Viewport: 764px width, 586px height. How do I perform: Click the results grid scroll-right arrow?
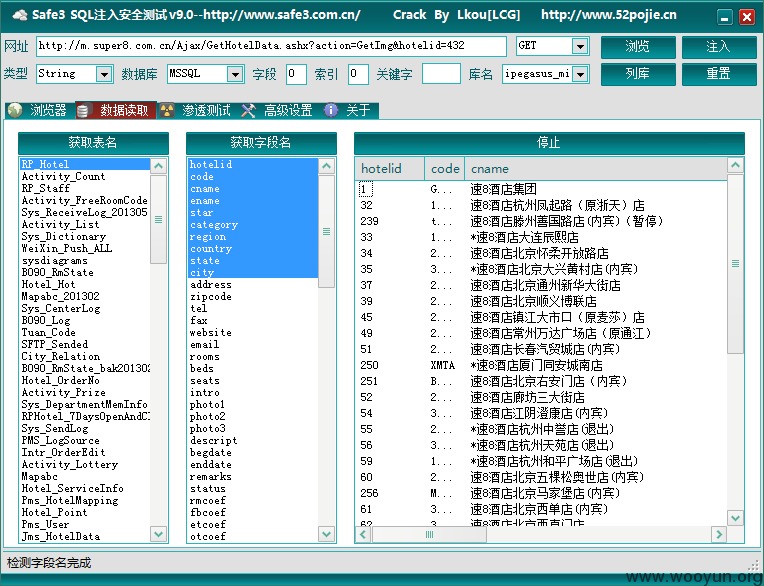[719, 534]
